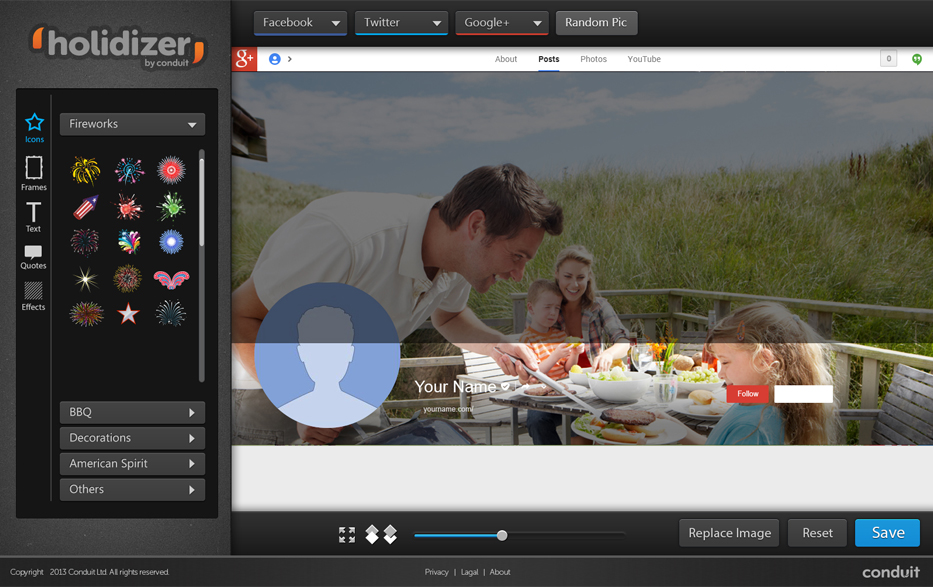
Task: Click the yourname.com profile URL text
Action: pos(448,409)
